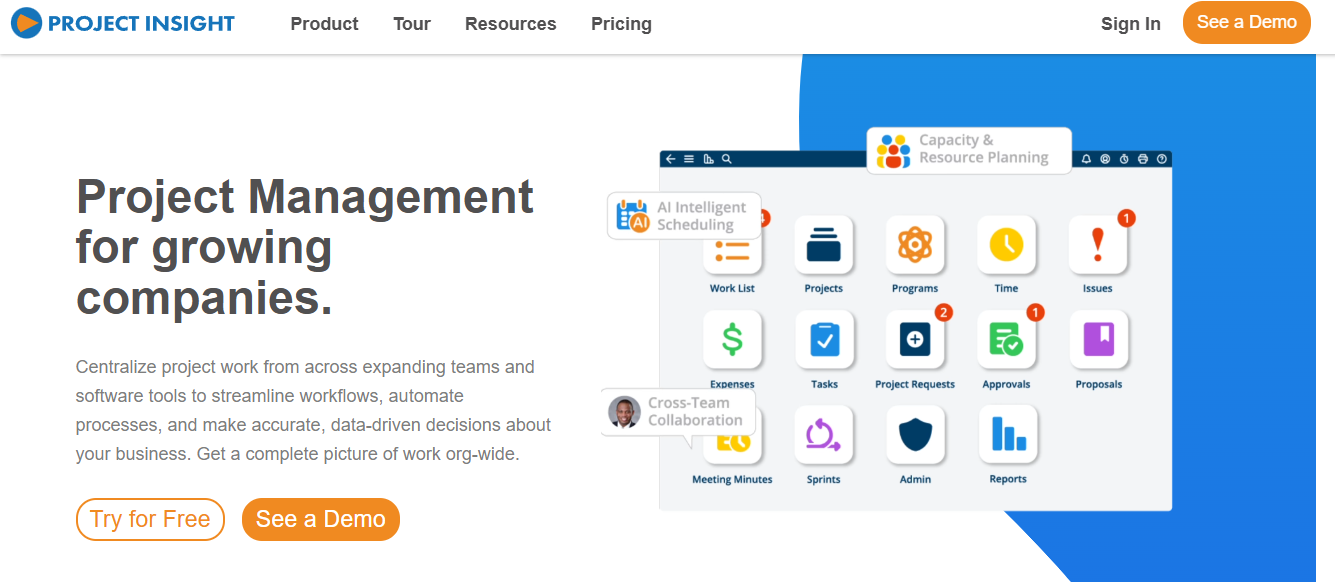Click the help question mark icon

click(1161, 159)
